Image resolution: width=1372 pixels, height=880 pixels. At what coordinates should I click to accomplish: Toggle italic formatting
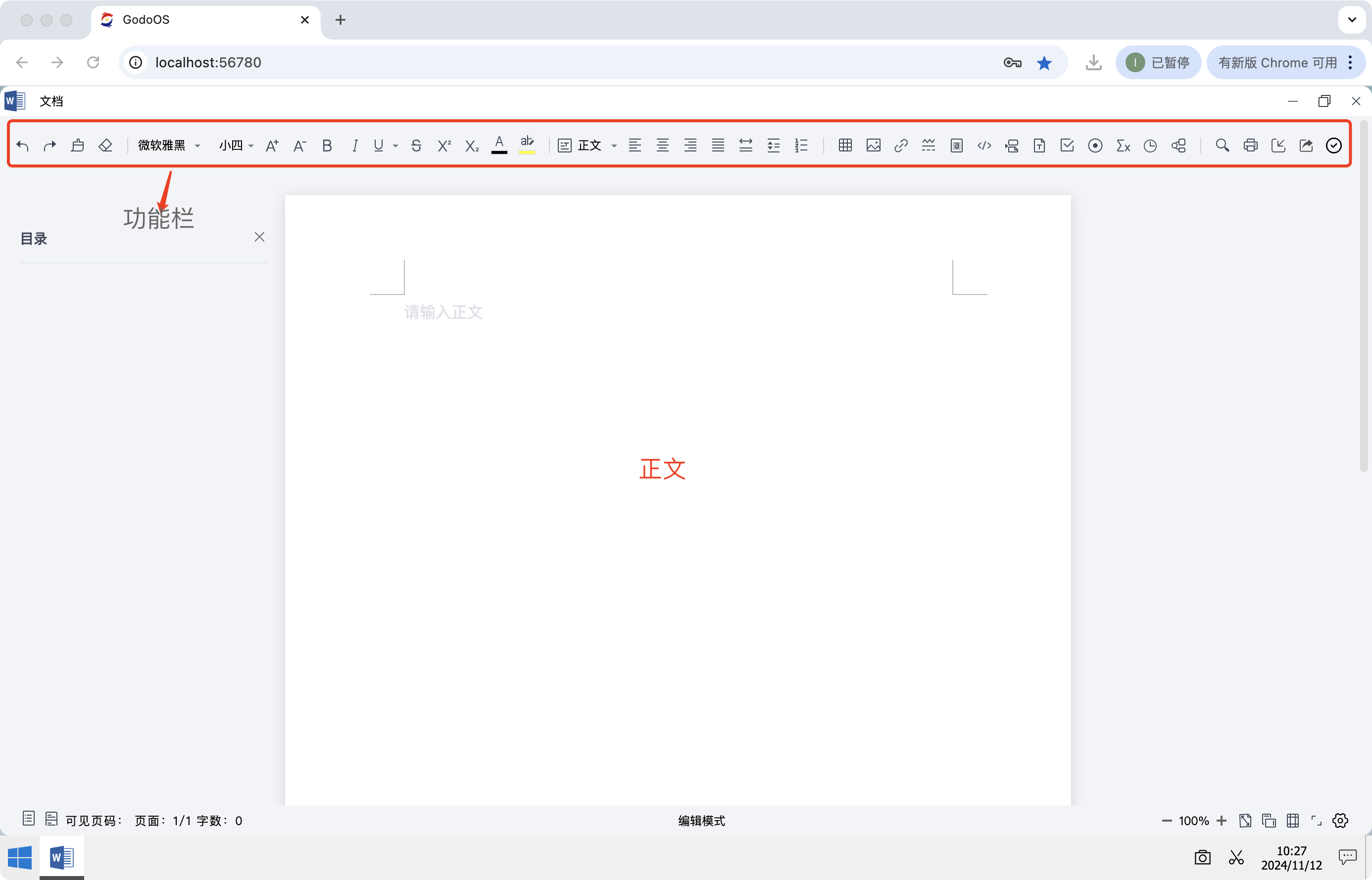[x=355, y=146]
